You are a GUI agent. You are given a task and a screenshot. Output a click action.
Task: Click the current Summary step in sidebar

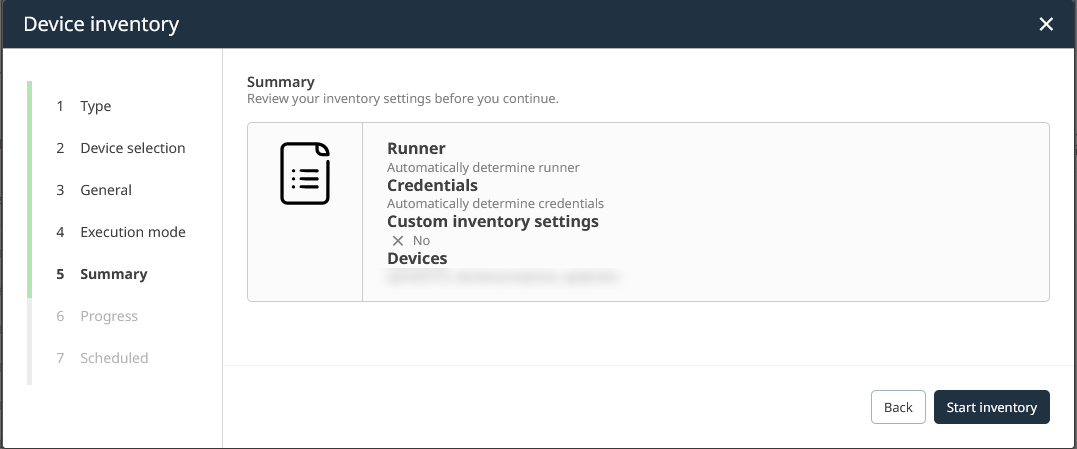113,274
